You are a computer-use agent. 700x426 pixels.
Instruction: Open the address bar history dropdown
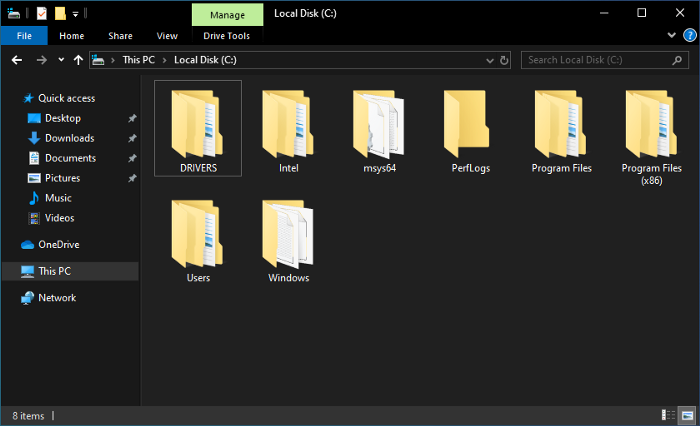click(488, 60)
